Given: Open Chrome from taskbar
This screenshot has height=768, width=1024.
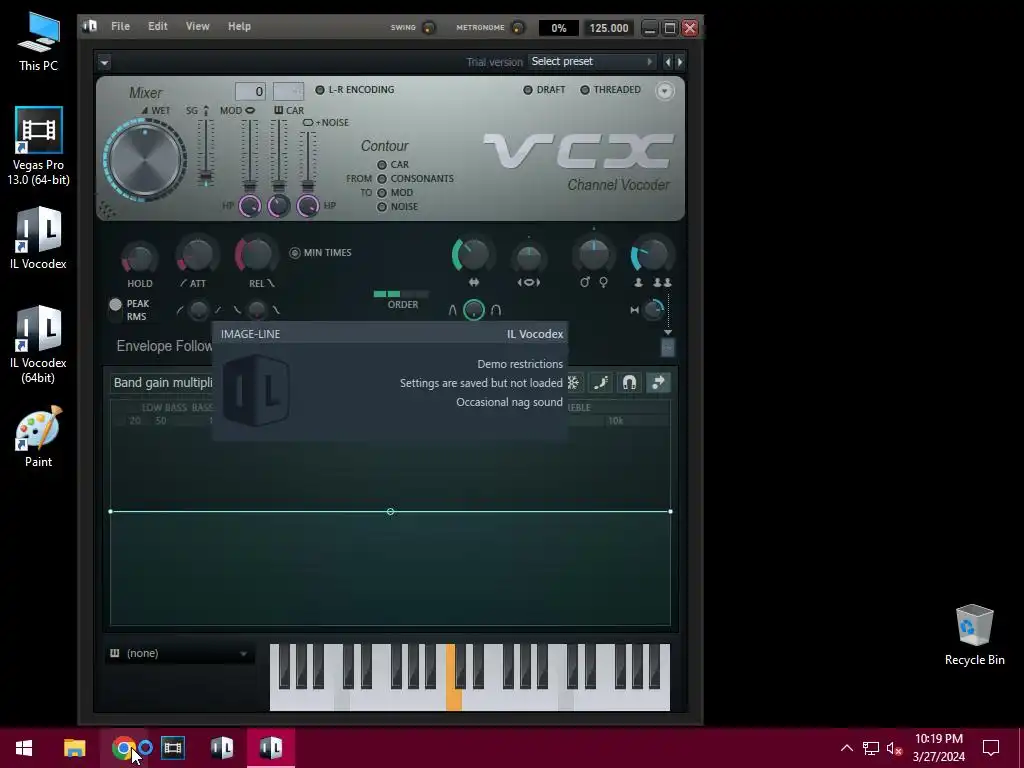Looking at the screenshot, I should (123, 748).
